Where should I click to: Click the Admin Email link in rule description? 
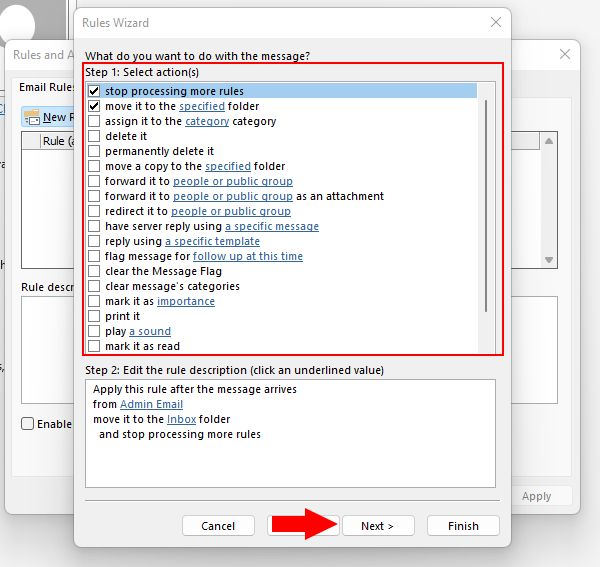tap(151, 404)
